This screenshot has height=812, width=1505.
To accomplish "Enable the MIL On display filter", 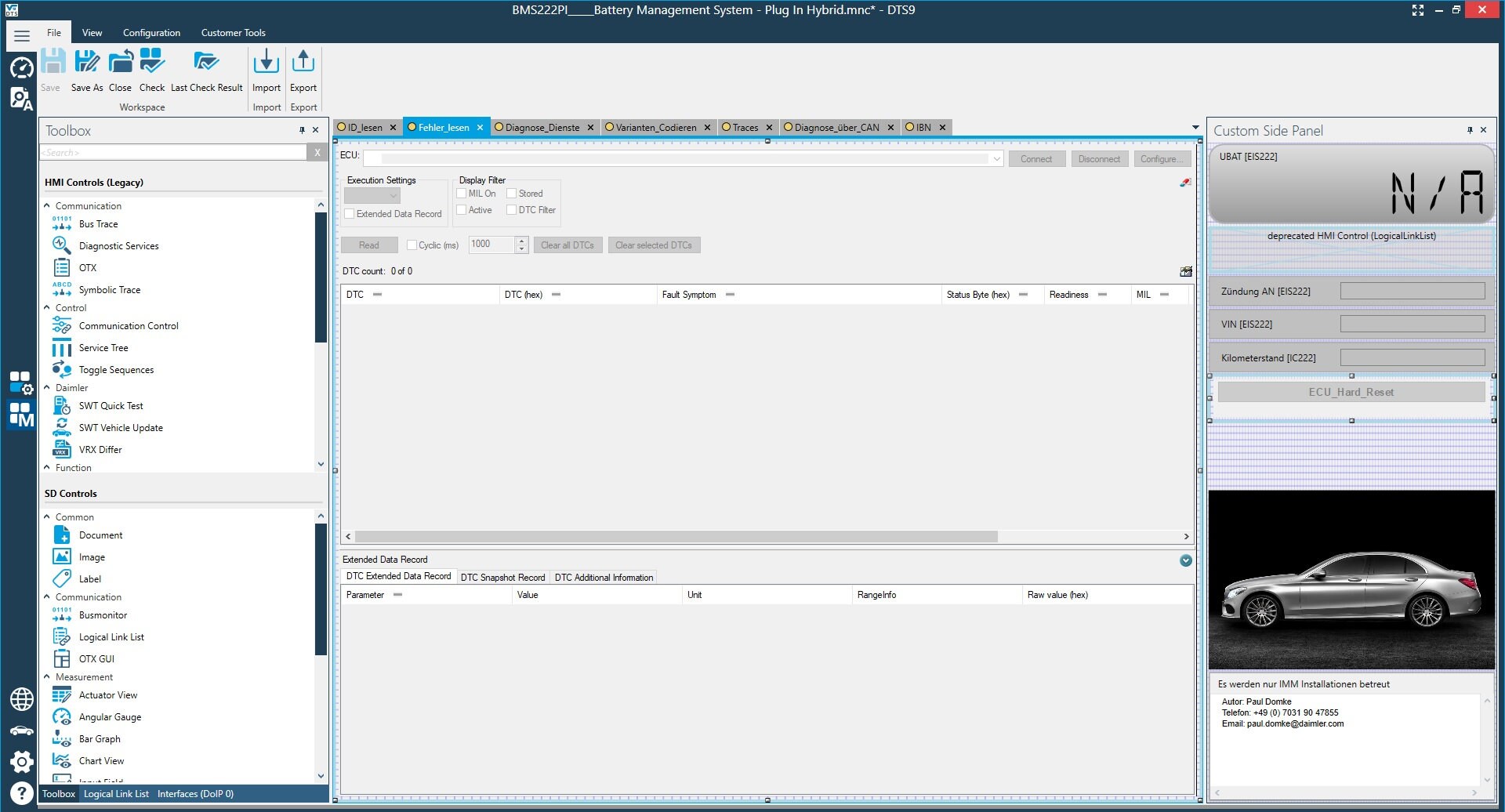I will coord(461,193).
